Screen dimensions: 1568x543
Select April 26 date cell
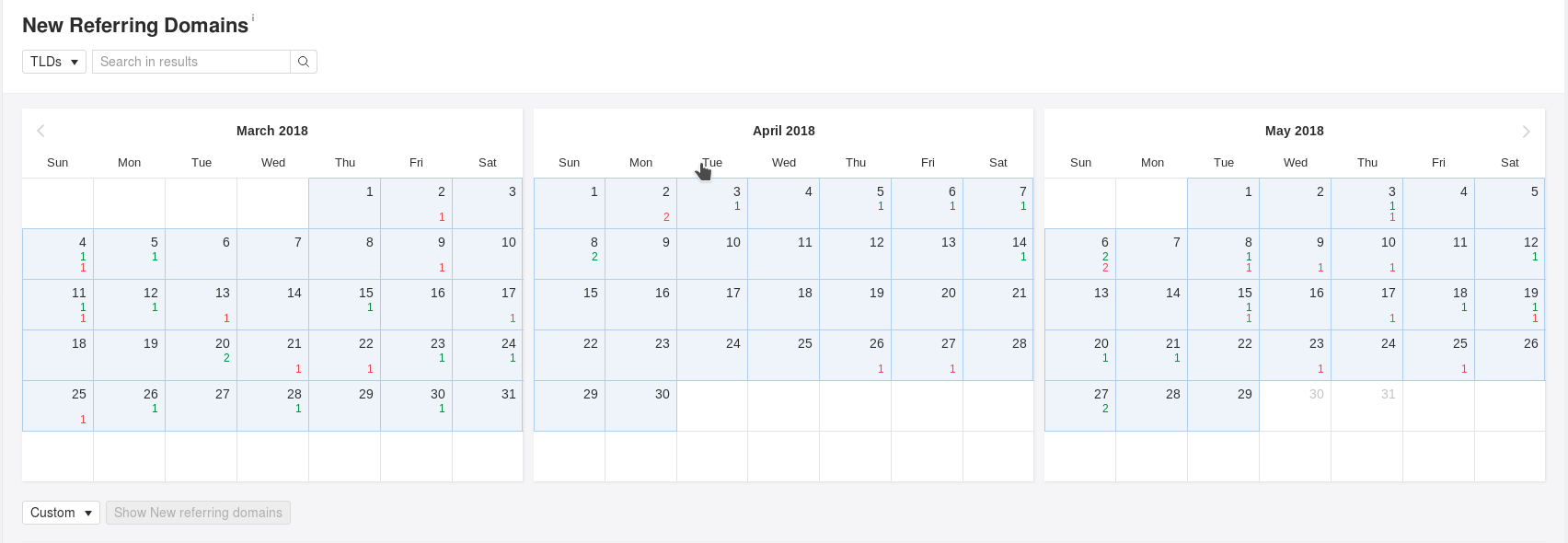[x=856, y=355]
